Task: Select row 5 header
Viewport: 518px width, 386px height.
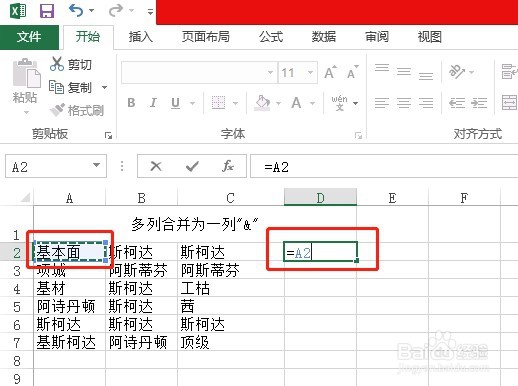Action: 17,307
